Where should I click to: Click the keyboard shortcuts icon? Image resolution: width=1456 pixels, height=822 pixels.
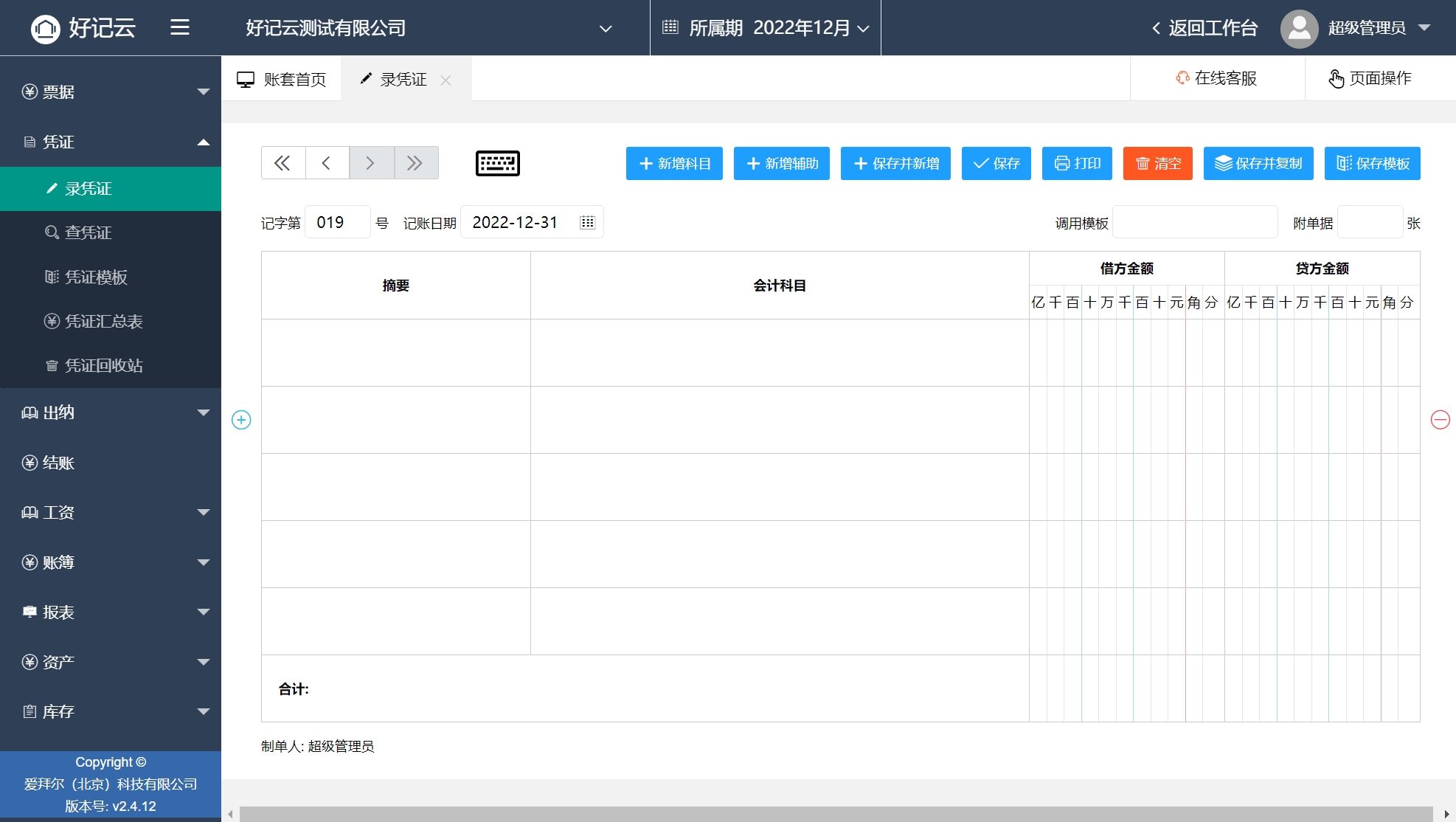coord(498,163)
